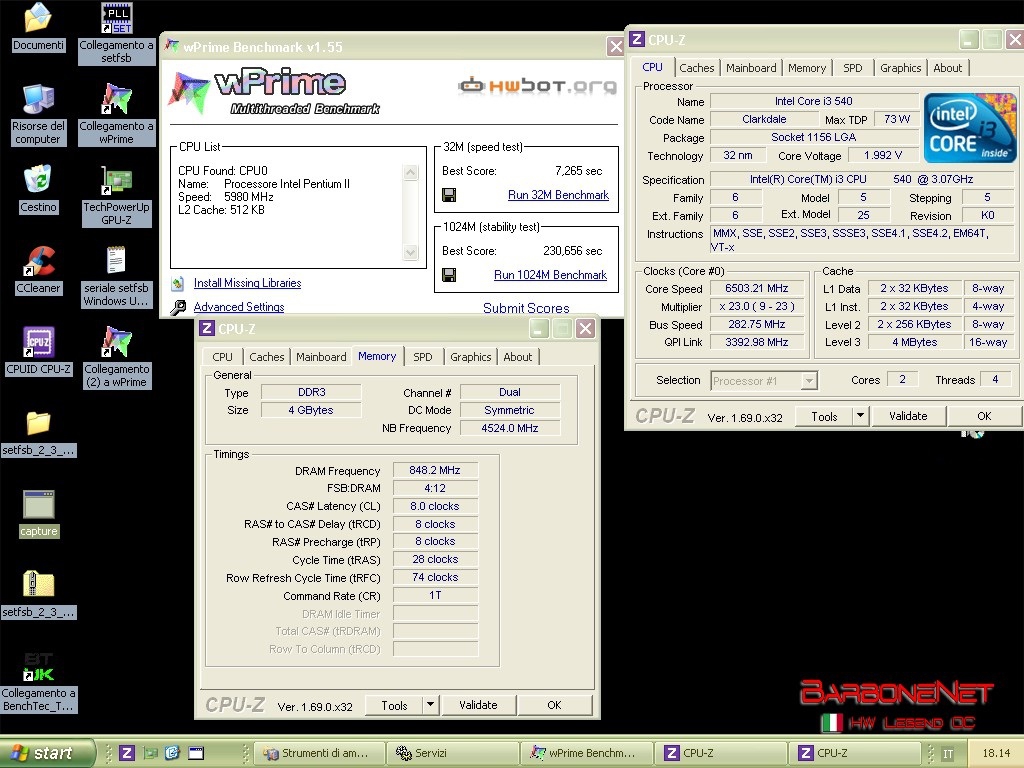The image size is (1024, 768).
Task: Switch to CPU tab in lower CPU-Z
Action: (x=222, y=357)
